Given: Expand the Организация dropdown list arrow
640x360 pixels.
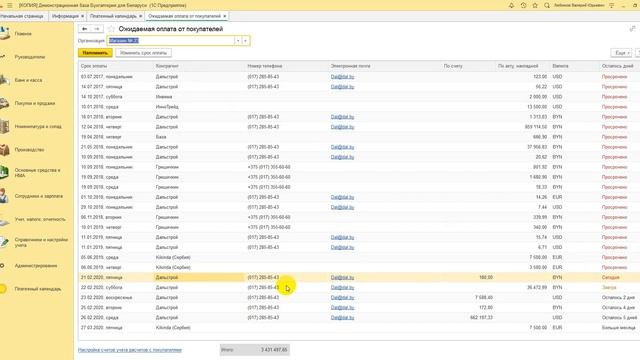Looking at the screenshot, I should coord(238,41).
